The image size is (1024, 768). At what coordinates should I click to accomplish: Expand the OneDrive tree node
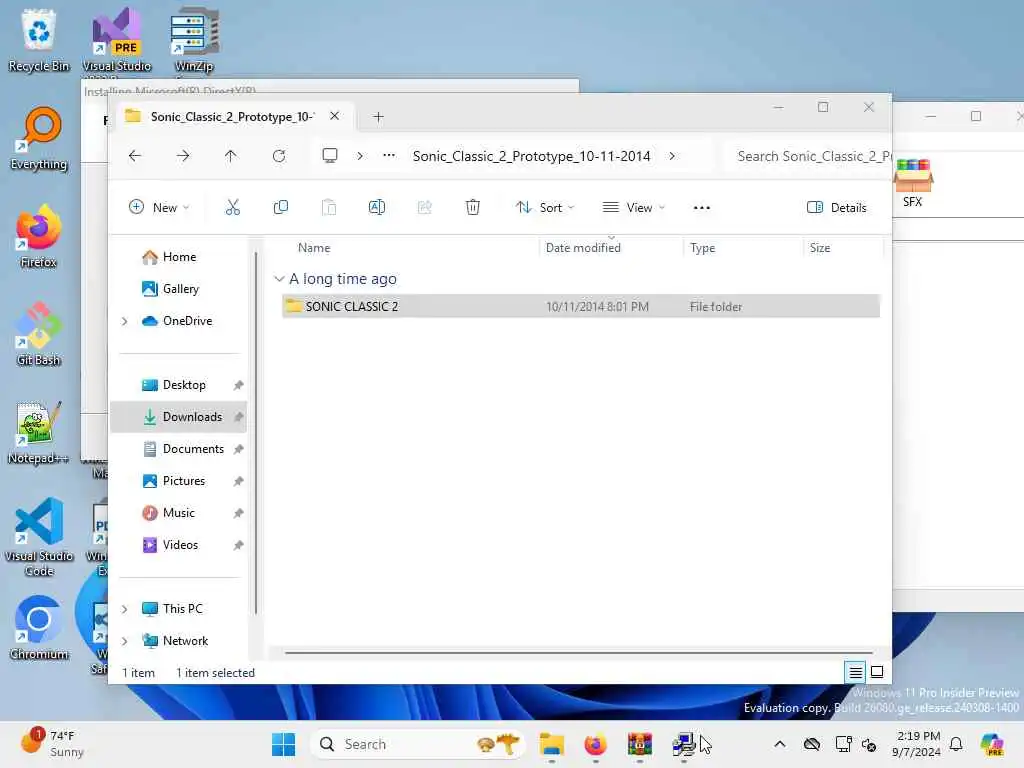click(125, 321)
